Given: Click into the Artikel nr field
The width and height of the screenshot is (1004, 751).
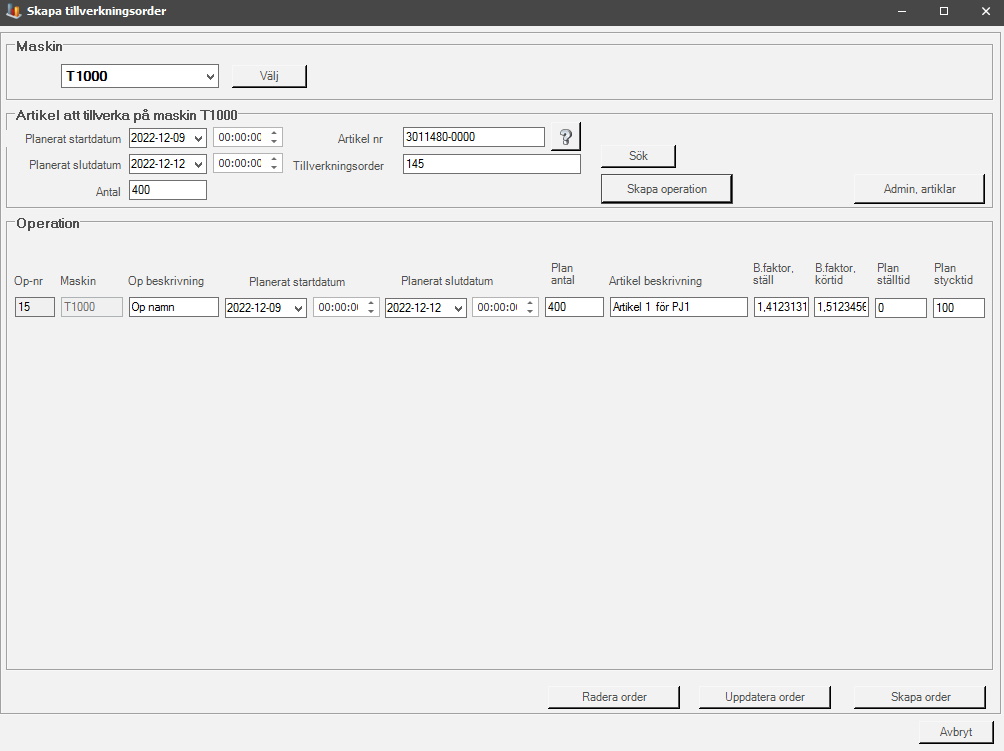Looking at the screenshot, I should click(474, 137).
